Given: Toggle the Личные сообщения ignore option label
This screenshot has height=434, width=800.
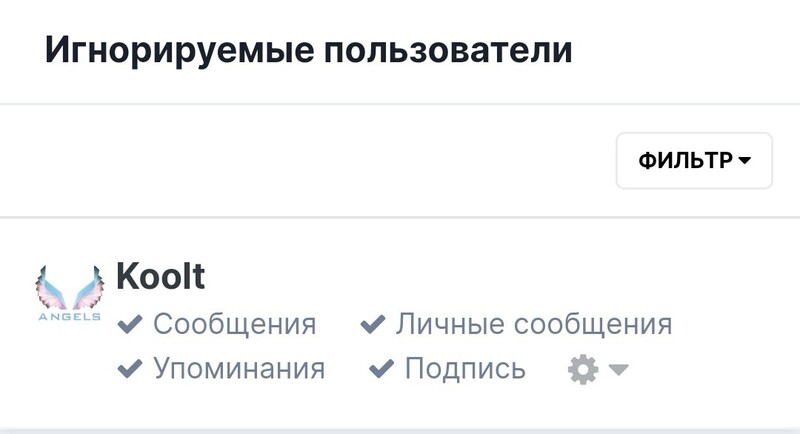Looking at the screenshot, I should [x=534, y=324].
